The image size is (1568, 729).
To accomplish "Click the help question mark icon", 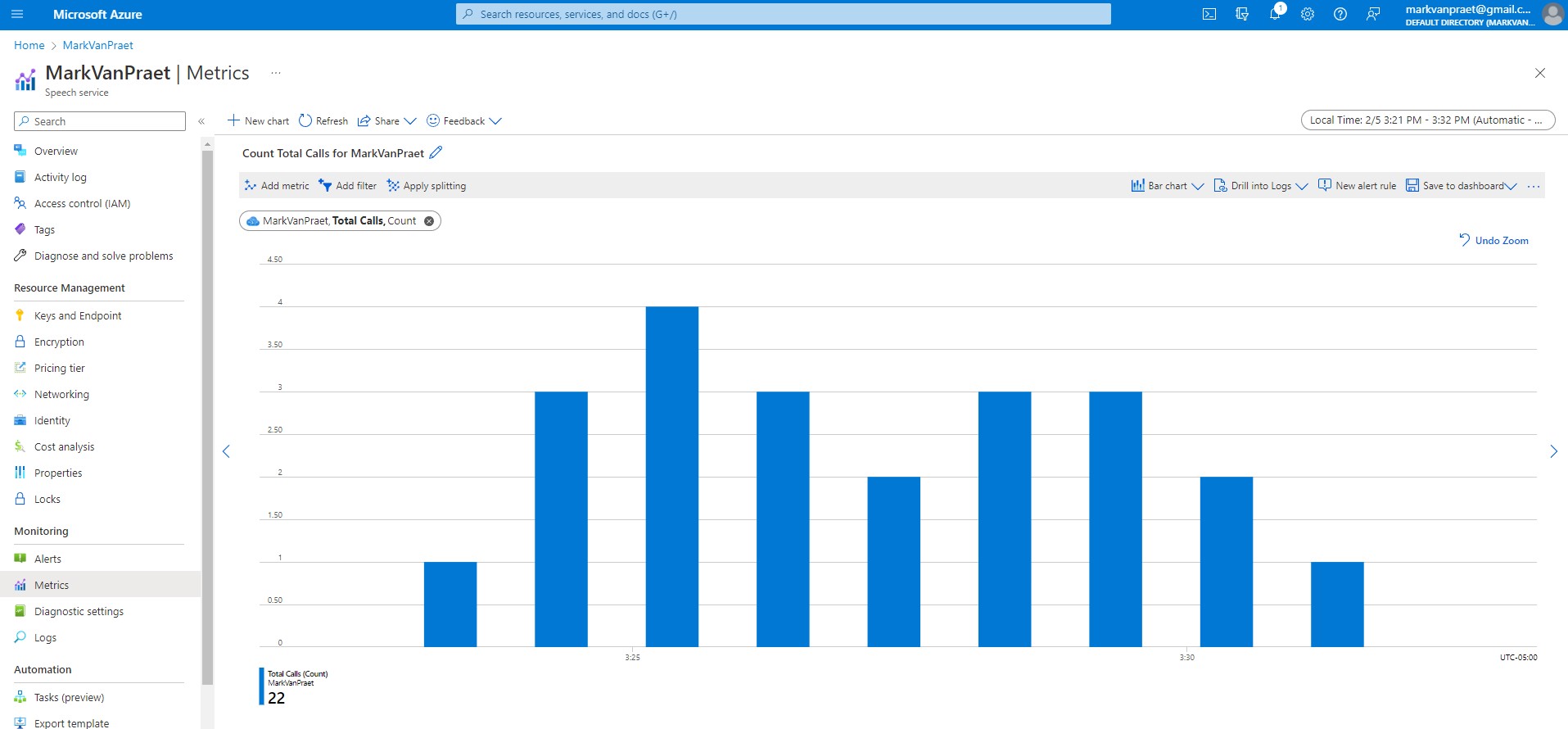I will click(x=1340, y=14).
